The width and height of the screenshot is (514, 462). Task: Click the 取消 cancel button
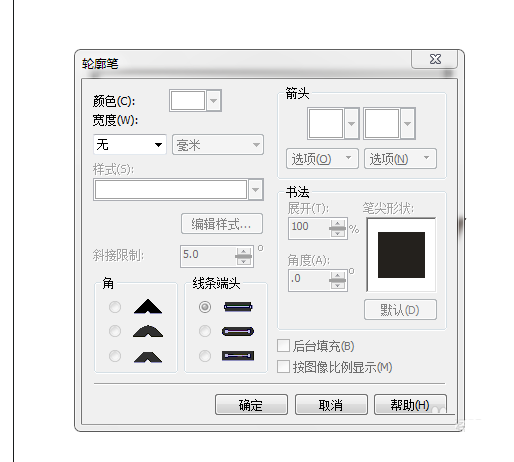331,405
